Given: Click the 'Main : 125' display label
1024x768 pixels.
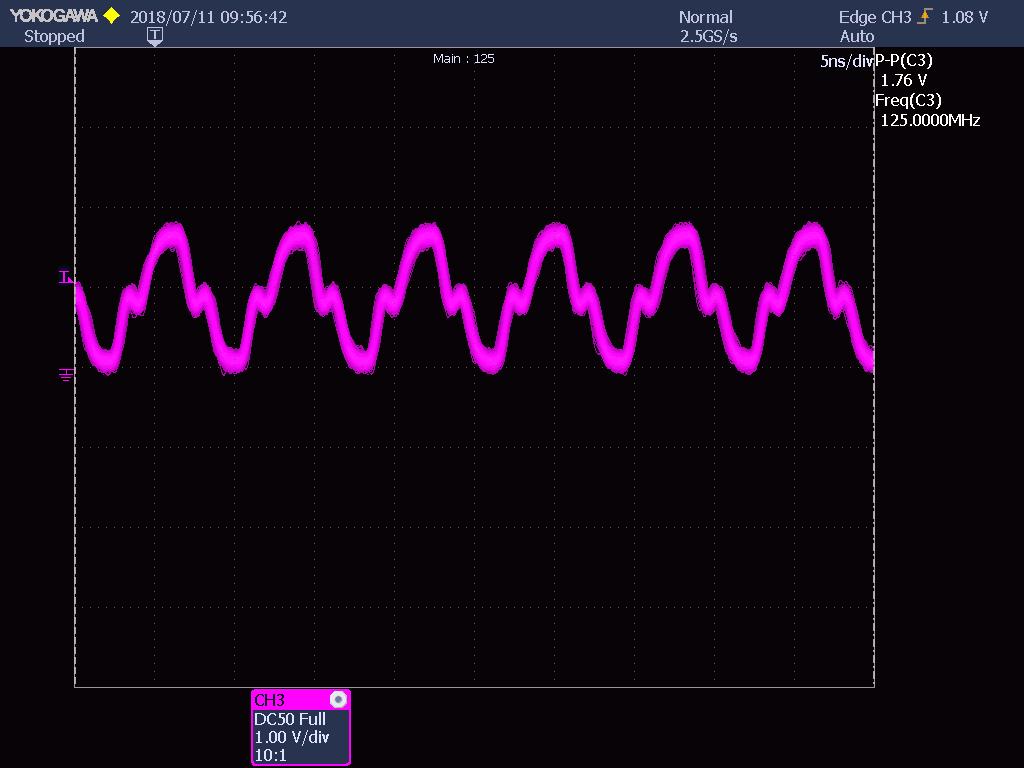Looking at the screenshot, I should click(x=464, y=59).
